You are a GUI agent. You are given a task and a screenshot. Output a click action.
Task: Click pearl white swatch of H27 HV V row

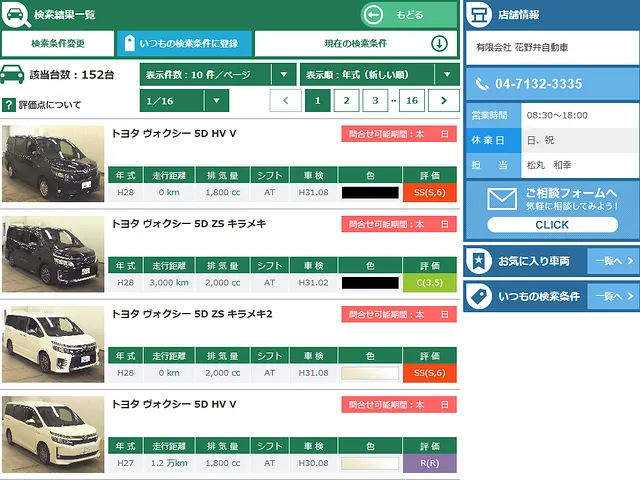click(x=370, y=463)
